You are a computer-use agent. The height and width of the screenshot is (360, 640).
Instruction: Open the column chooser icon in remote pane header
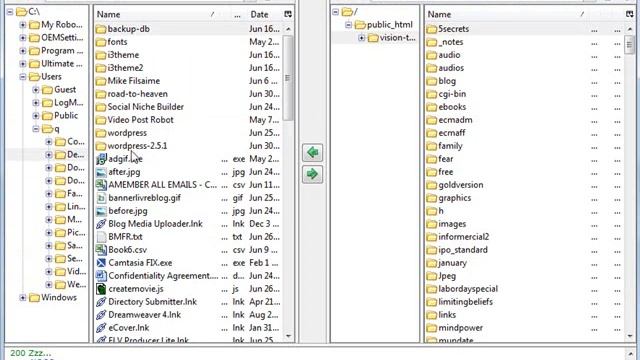[629, 14]
